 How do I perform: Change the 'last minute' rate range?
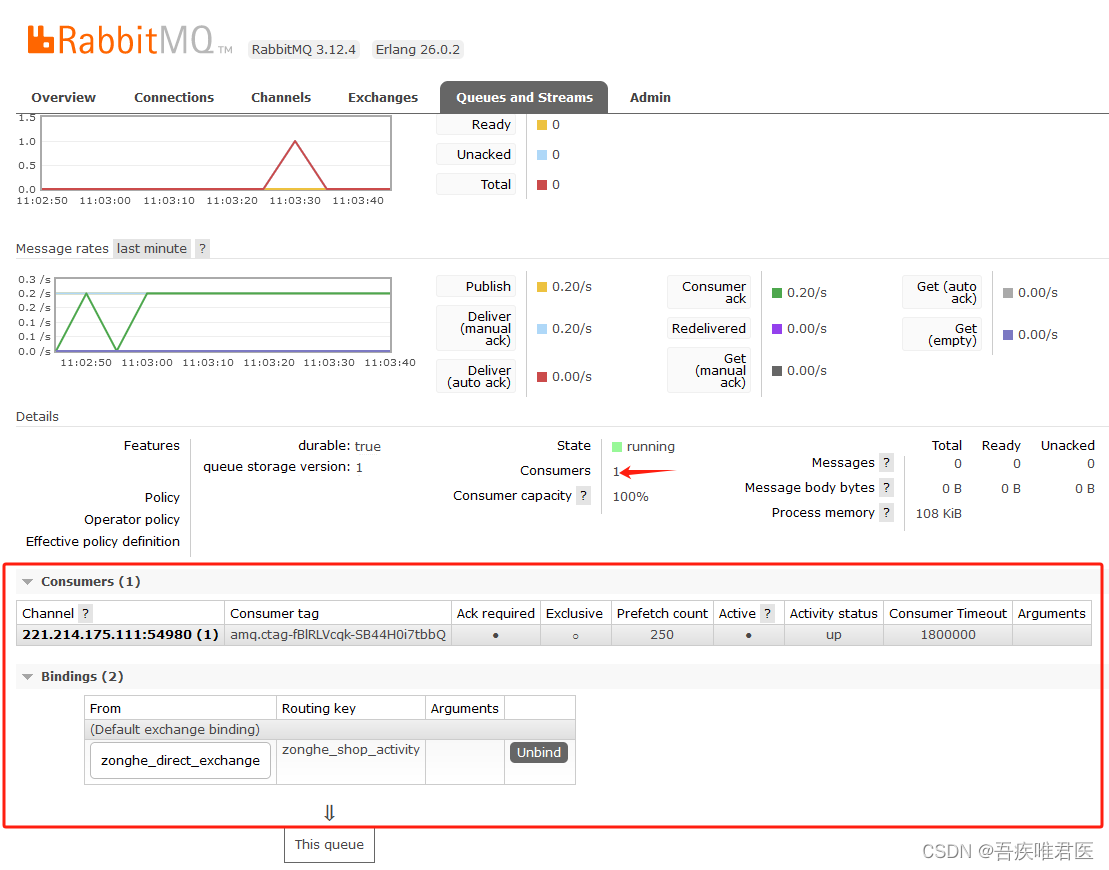(151, 249)
